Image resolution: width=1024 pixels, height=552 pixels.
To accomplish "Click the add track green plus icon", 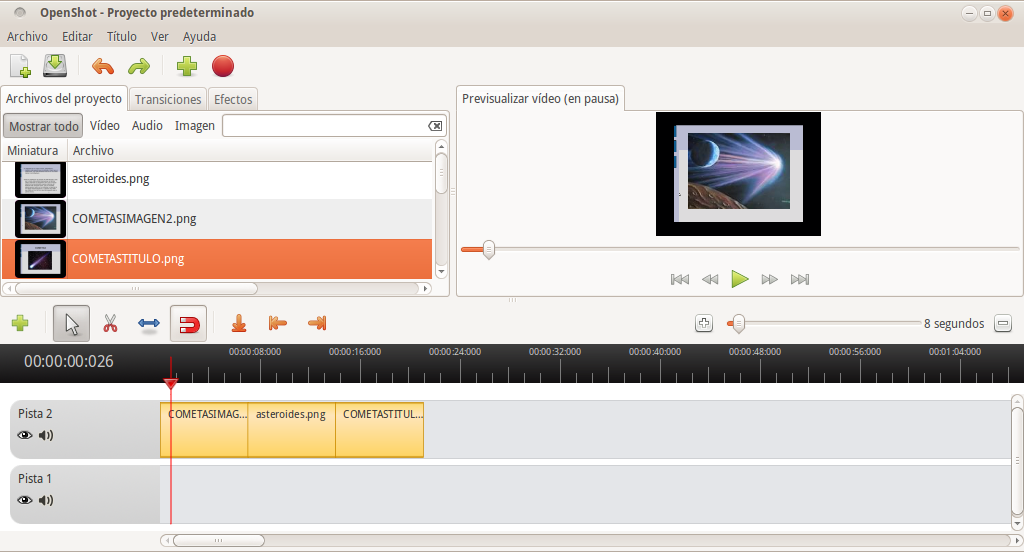I will [20, 324].
